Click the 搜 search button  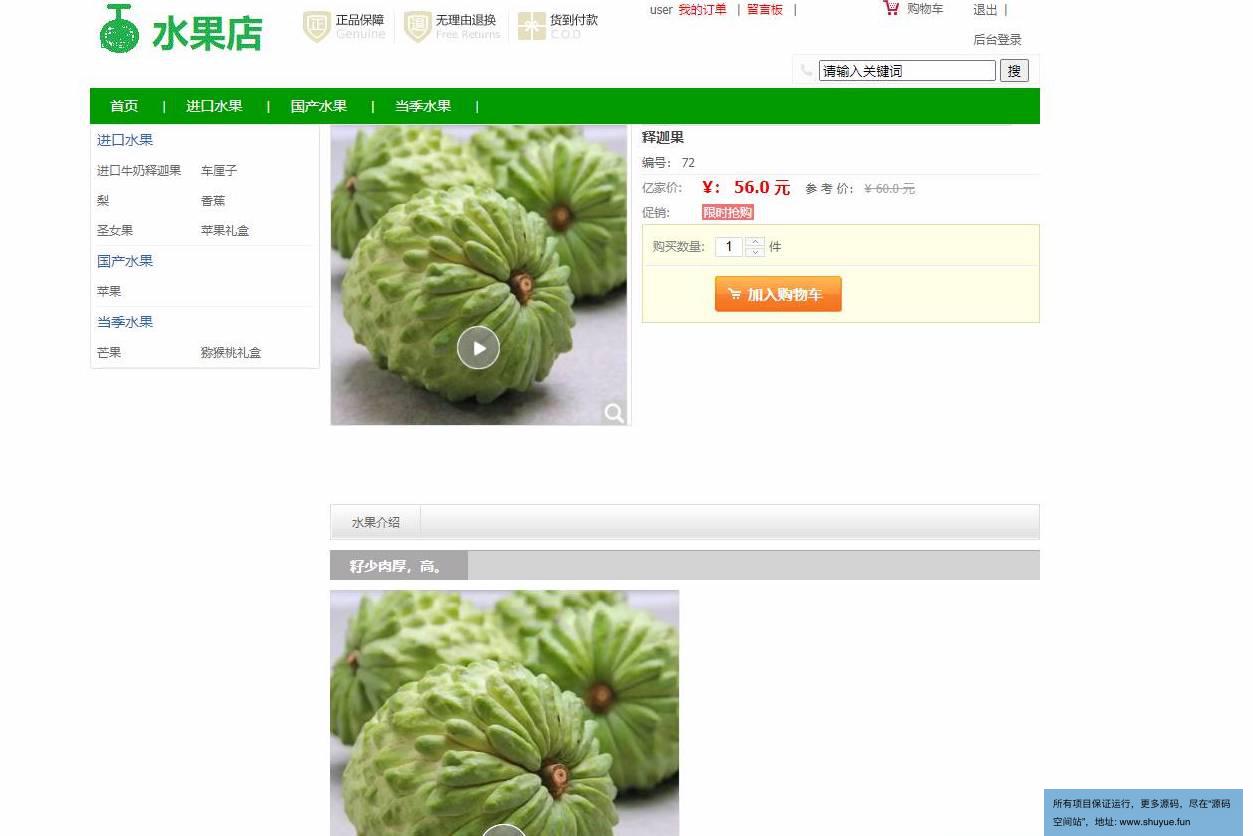[1014, 70]
